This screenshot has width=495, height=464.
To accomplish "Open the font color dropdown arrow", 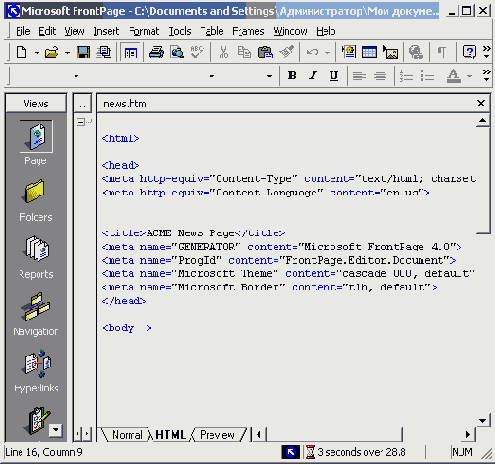I will pos(470,76).
